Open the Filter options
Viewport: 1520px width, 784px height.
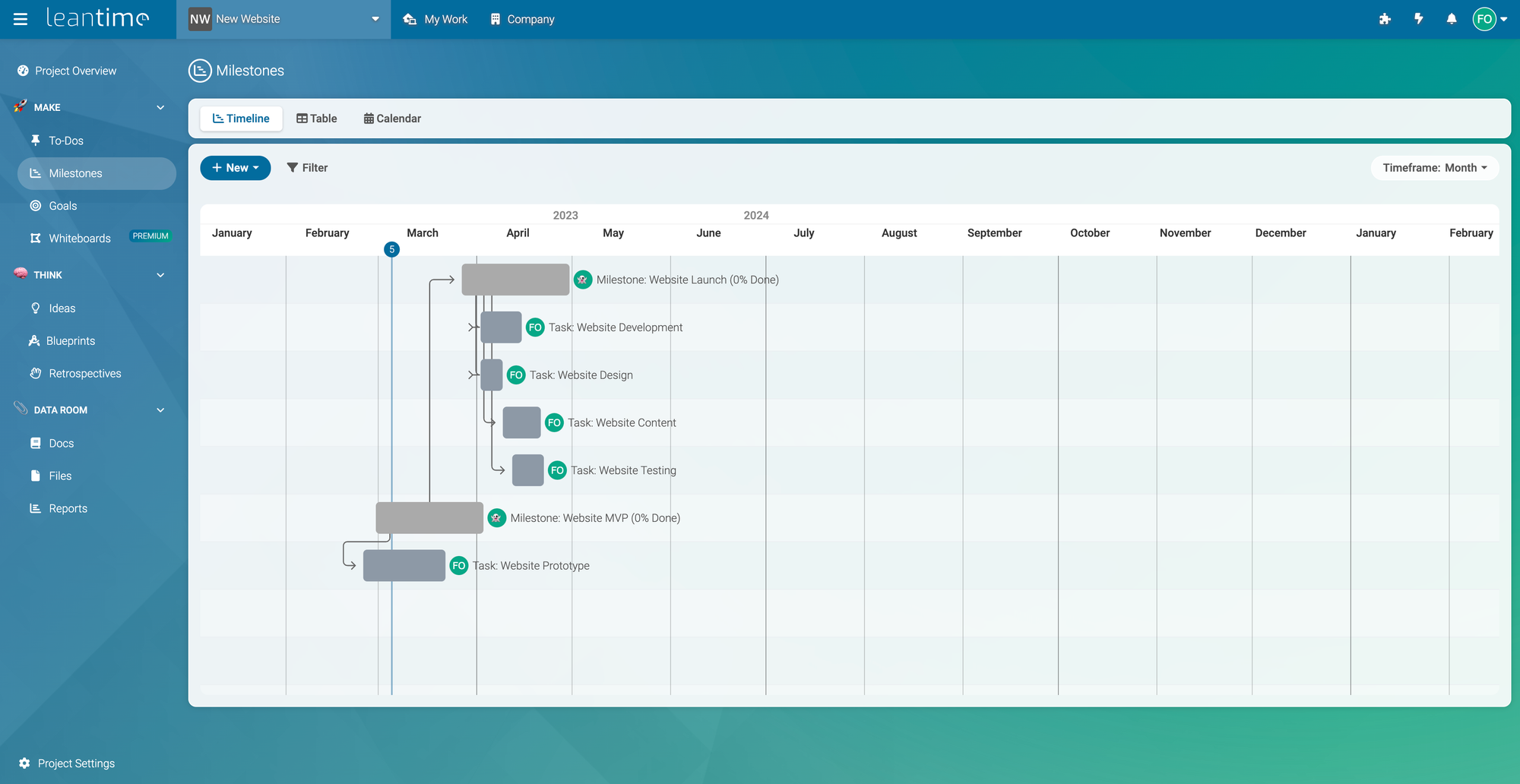307,168
